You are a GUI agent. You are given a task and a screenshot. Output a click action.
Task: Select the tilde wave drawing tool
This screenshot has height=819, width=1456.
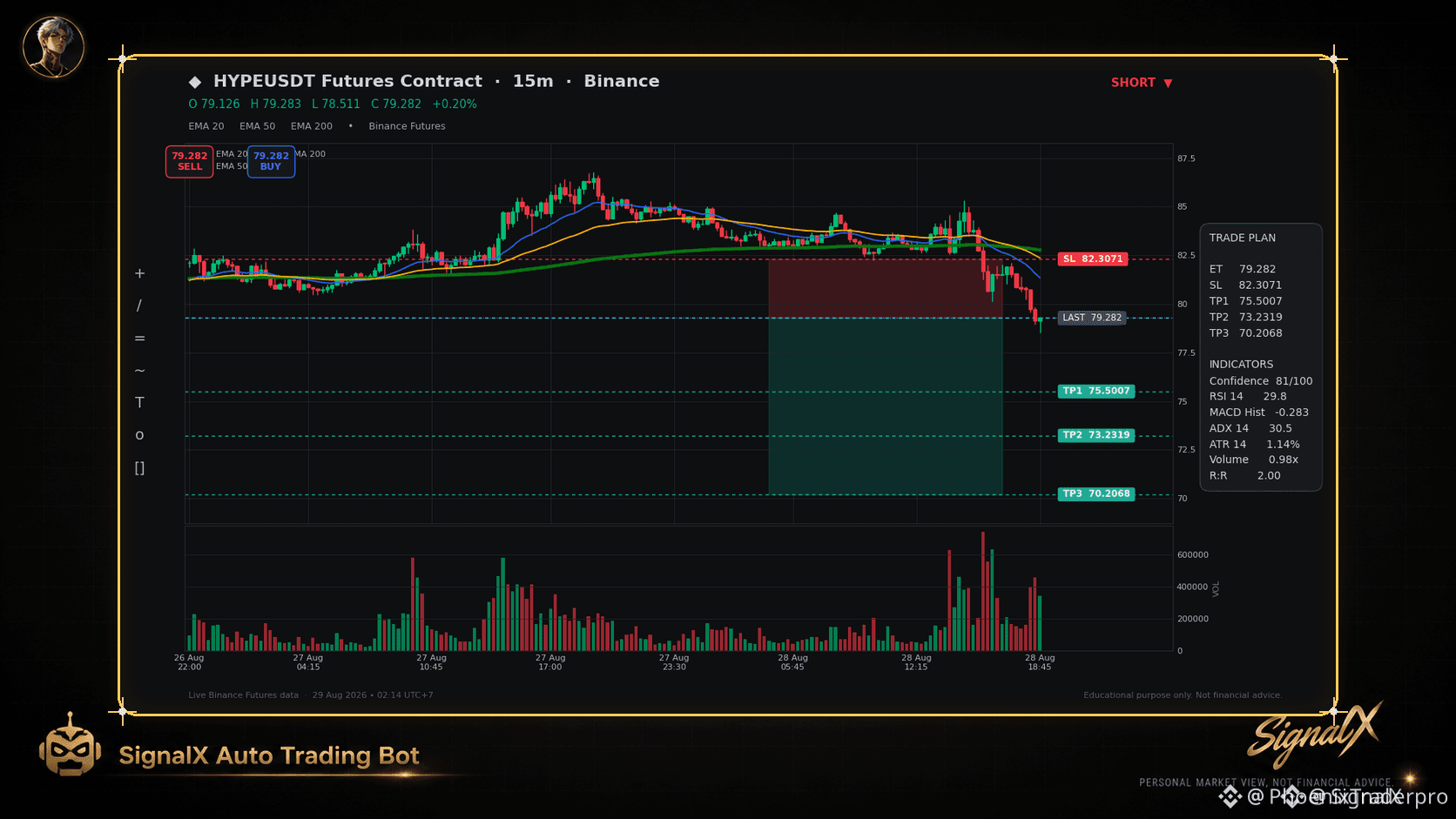pyautogui.click(x=139, y=371)
